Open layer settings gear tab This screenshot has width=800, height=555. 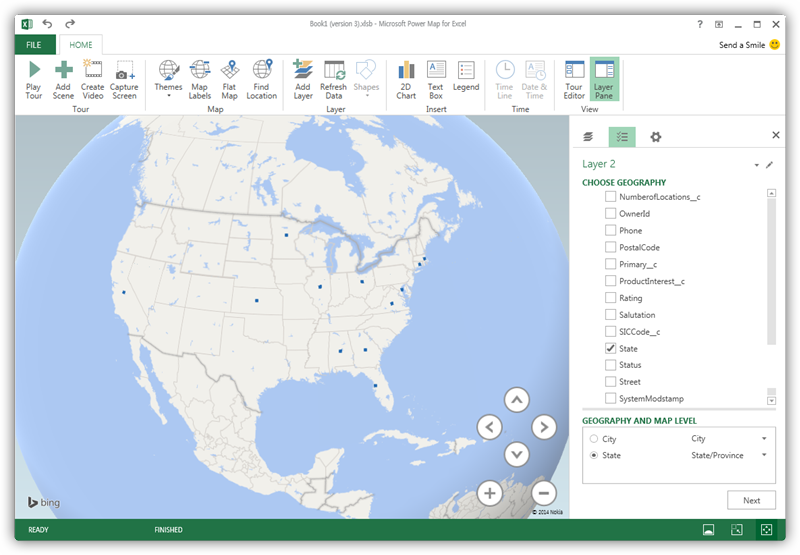(655, 136)
